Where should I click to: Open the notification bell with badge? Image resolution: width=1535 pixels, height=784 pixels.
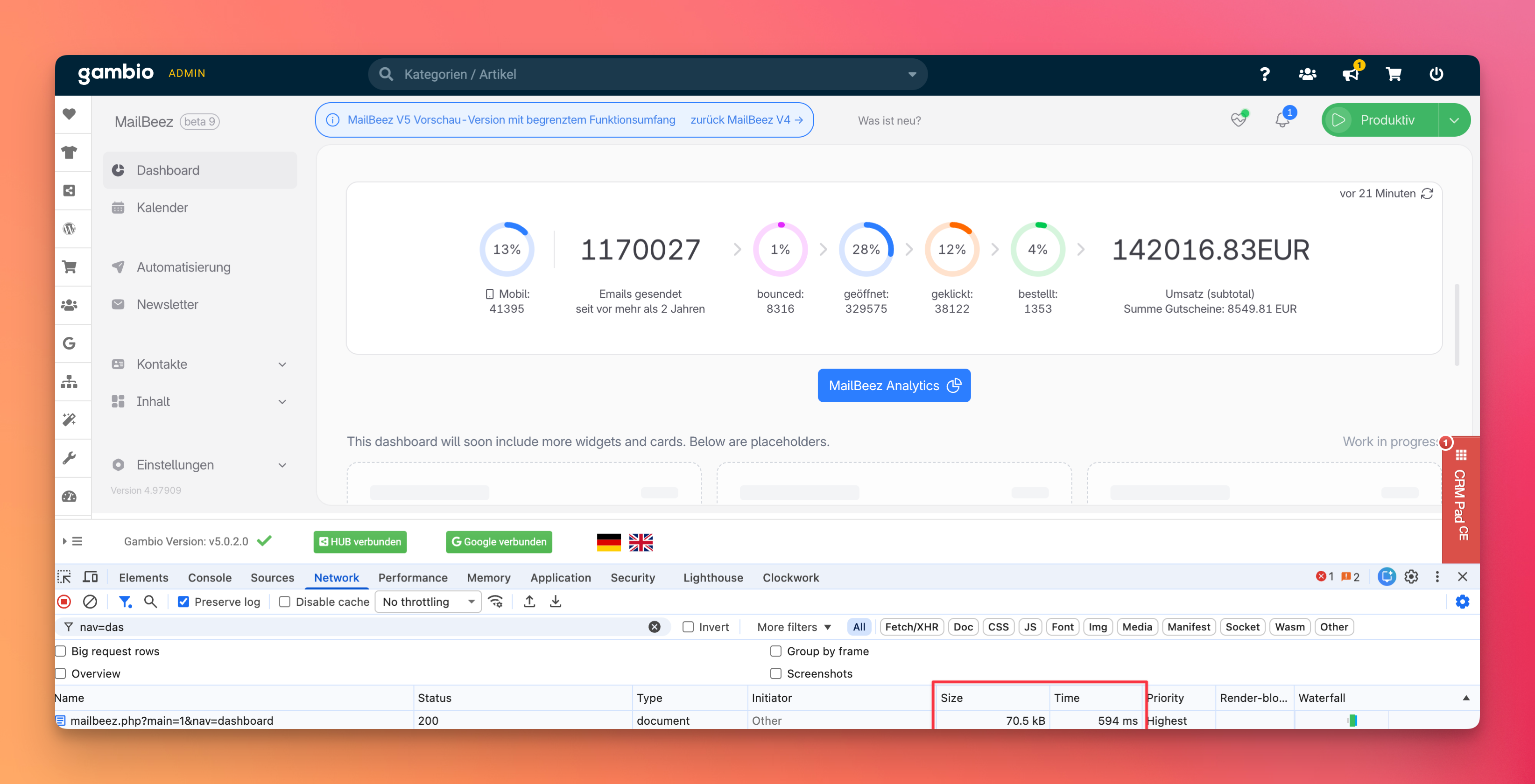pos(1282,120)
